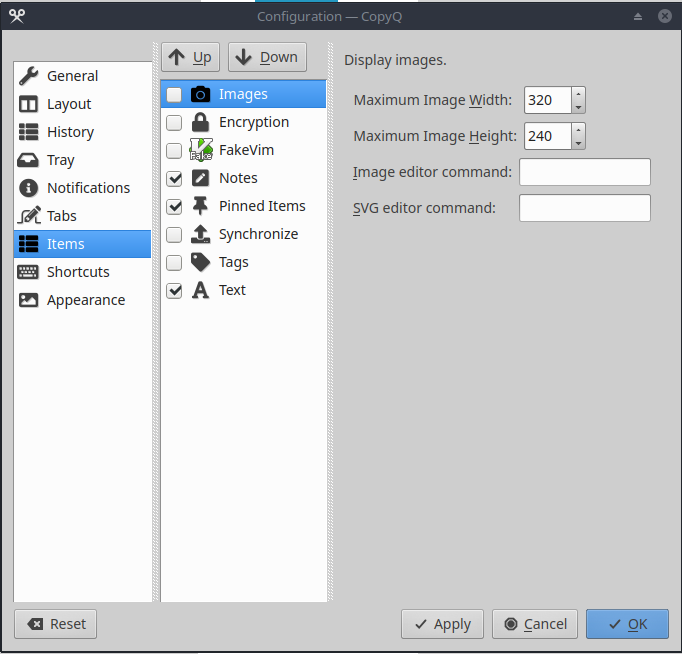
Task: Enable the Tags plugin checkbox
Action: pos(174,262)
